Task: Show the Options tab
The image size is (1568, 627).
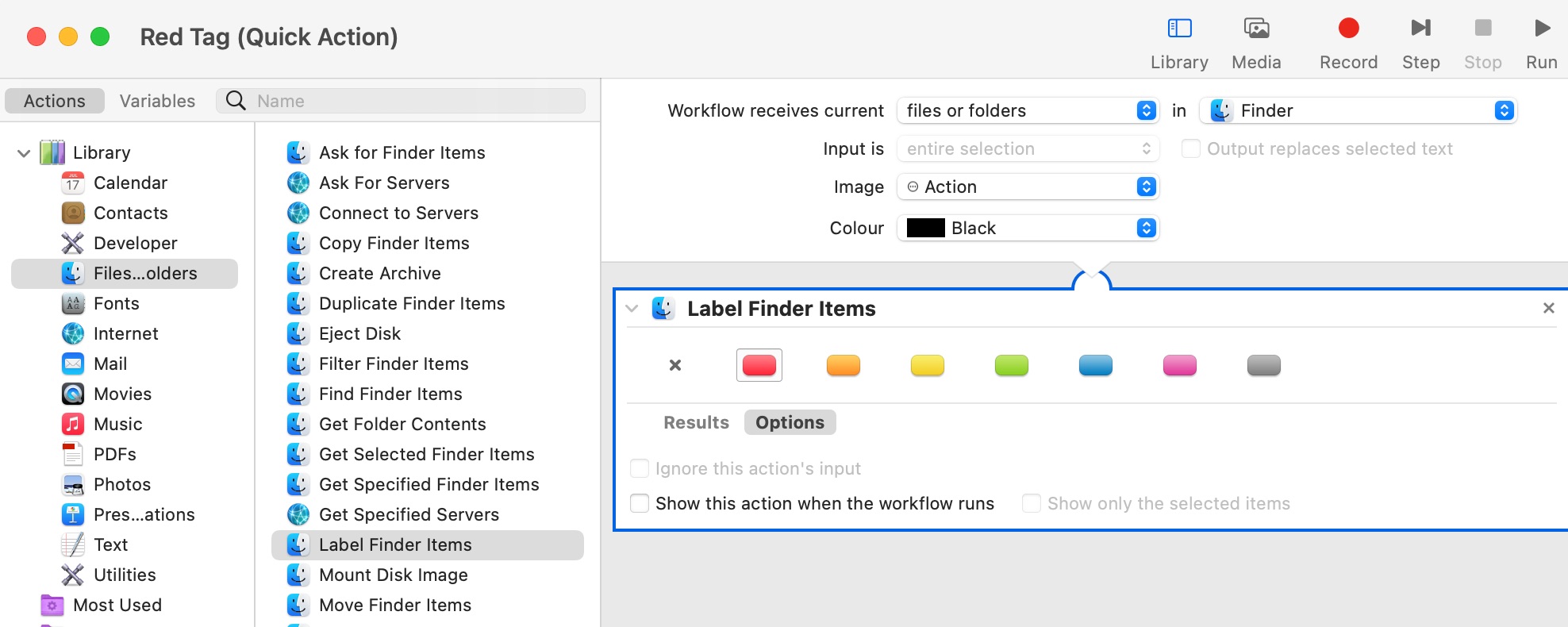Action: (790, 422)
